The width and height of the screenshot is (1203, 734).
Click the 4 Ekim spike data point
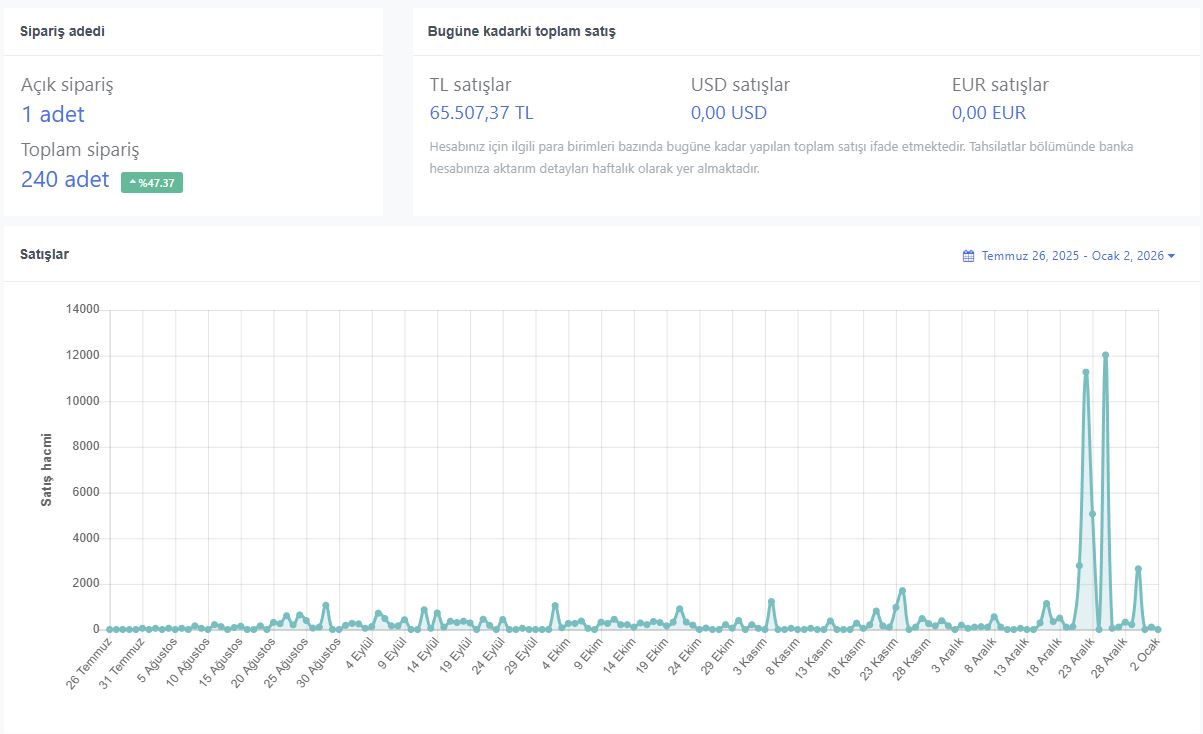(x=555, y=606)
